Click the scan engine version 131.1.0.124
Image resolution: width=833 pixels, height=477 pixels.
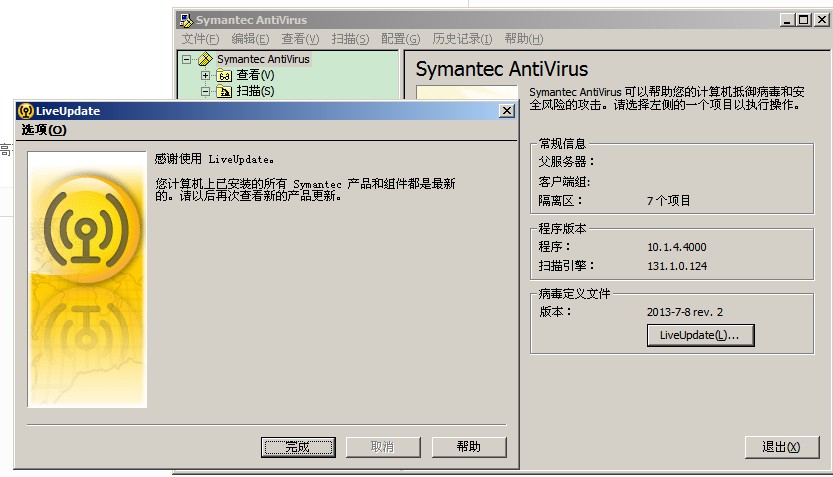coord(677,266)
